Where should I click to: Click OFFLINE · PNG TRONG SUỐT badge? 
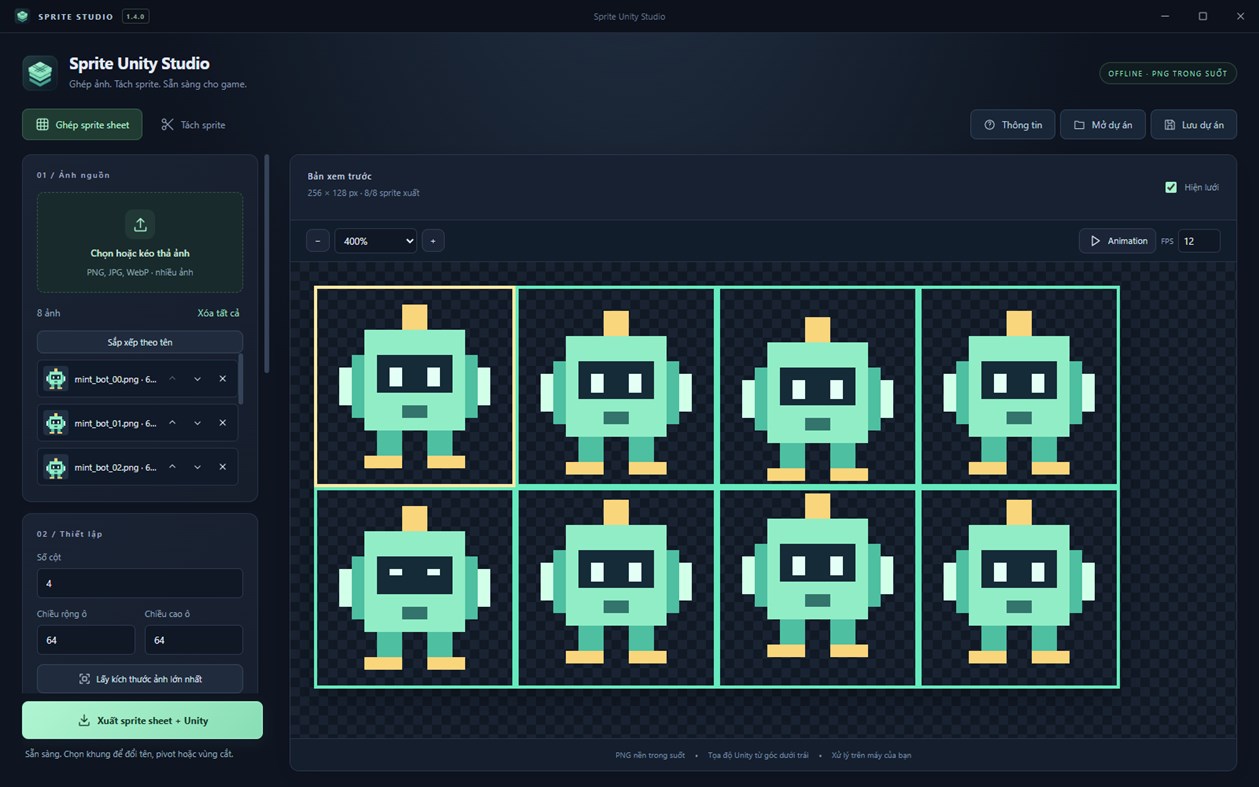tap(1167, 73)
